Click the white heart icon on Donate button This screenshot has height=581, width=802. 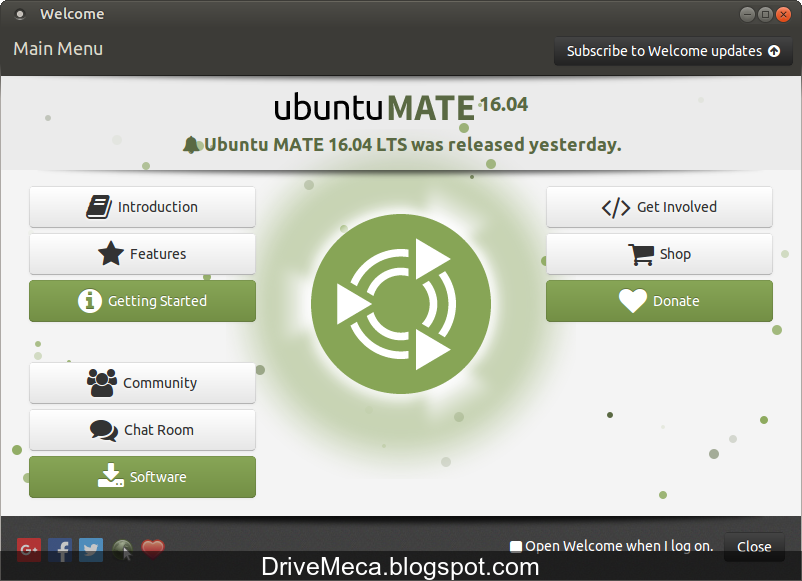[x=631, y=301]
